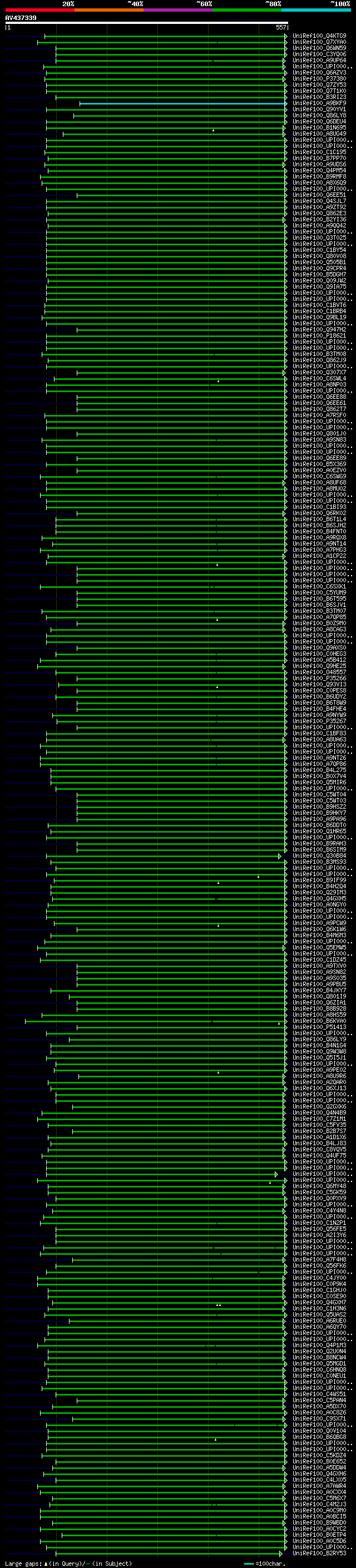Viewport: 356px width, 1568px height.
Task: Open hit UniRef100_C3YQ06
Action: click(319, 54)
